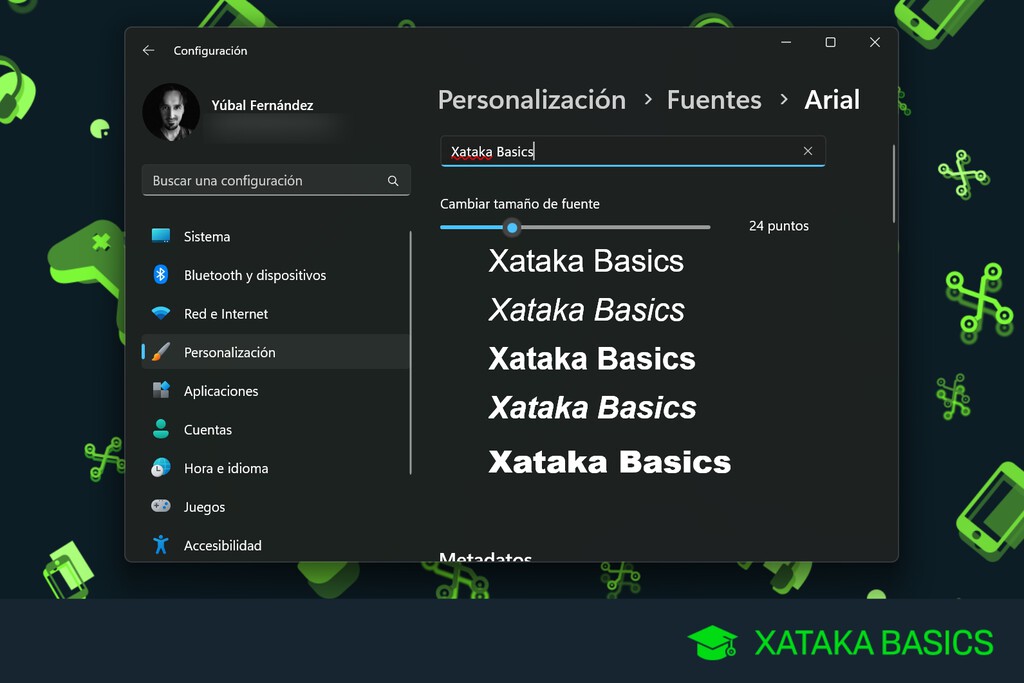
Task: Clear the preview text with the X
Action: pos(808,151)
